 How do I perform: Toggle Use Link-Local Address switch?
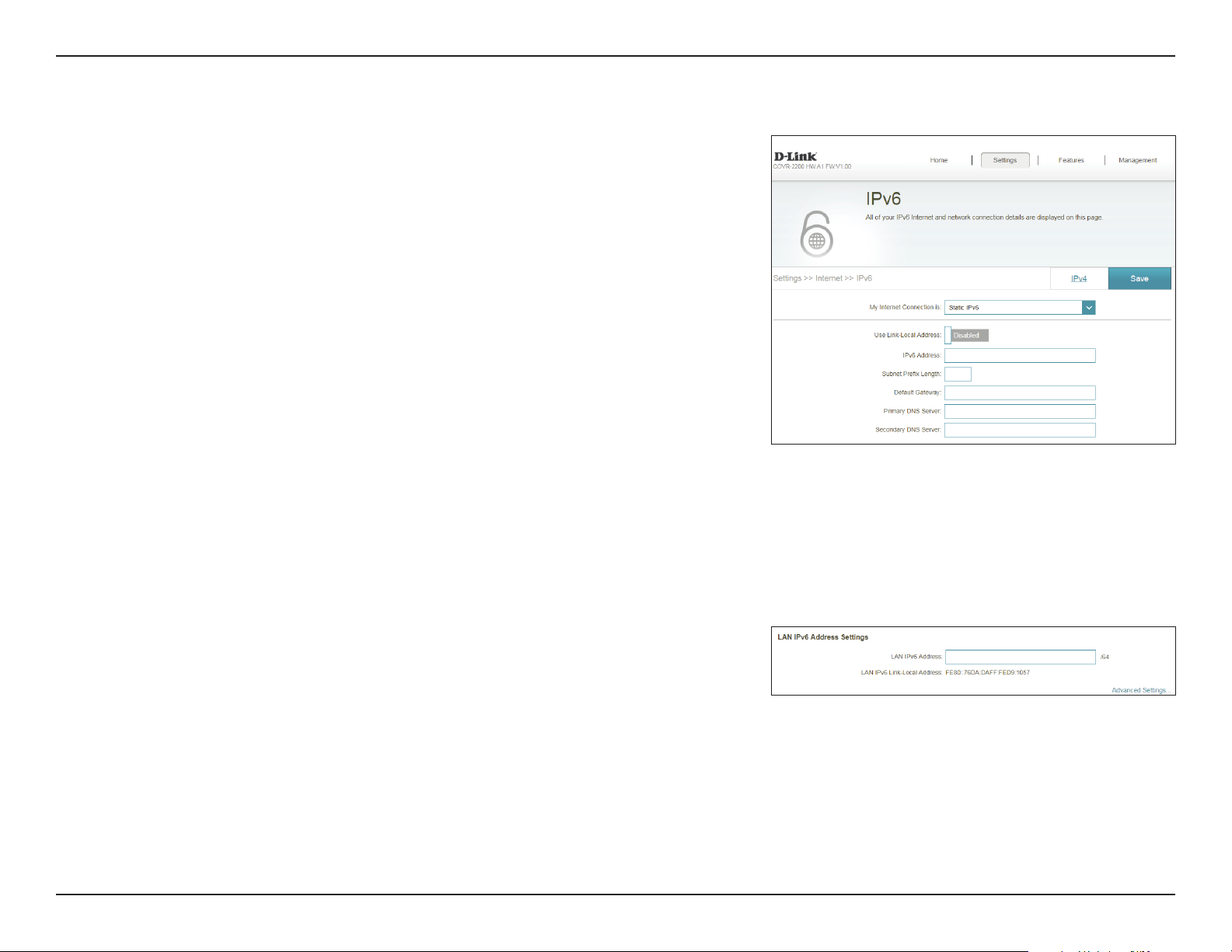966,336
